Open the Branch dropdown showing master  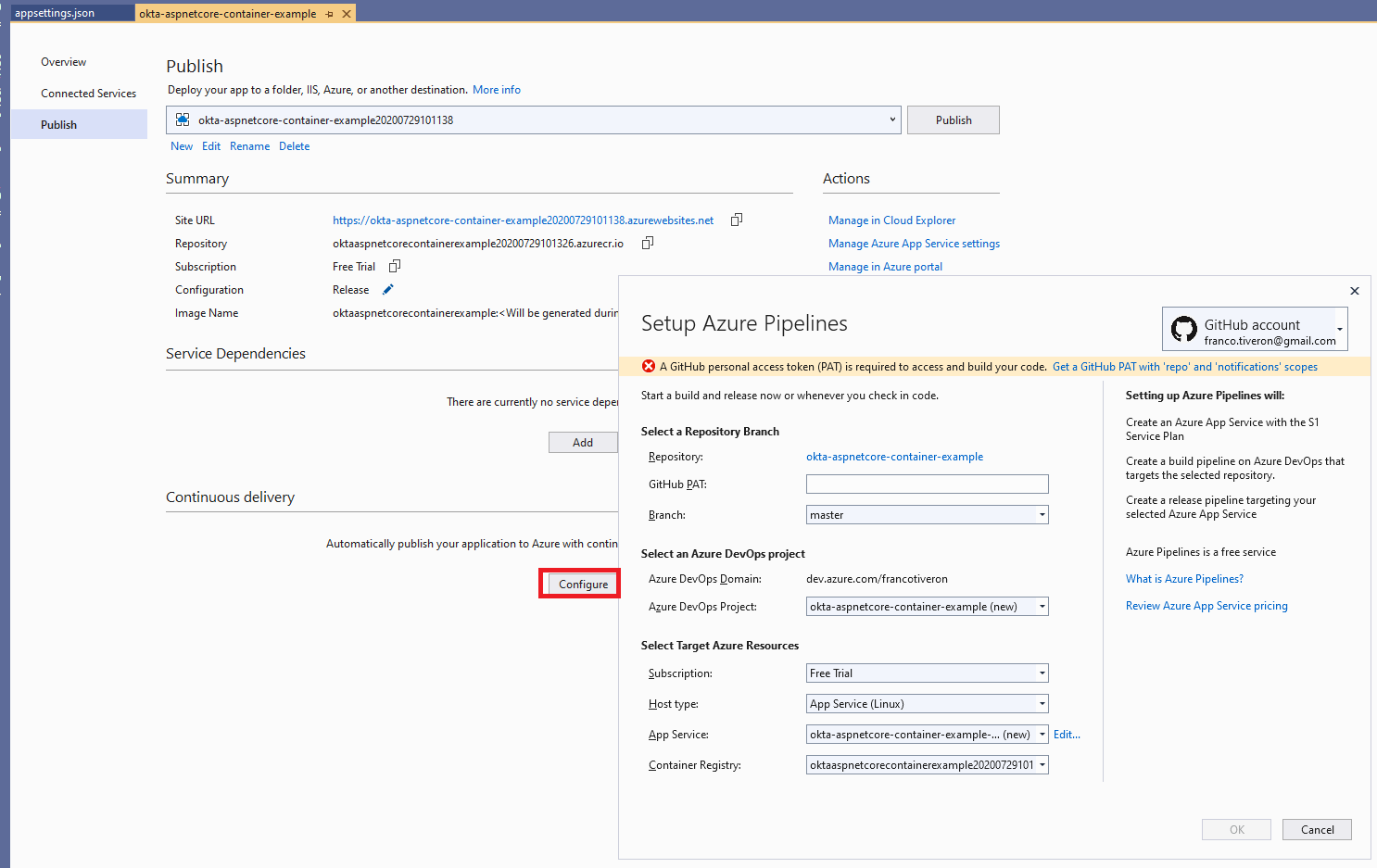(x=1042, y=515)
